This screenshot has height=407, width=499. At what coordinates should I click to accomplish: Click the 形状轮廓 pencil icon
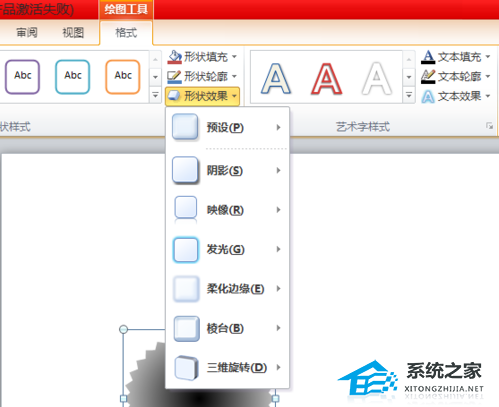pyautogui.click(x=174, y=77)
